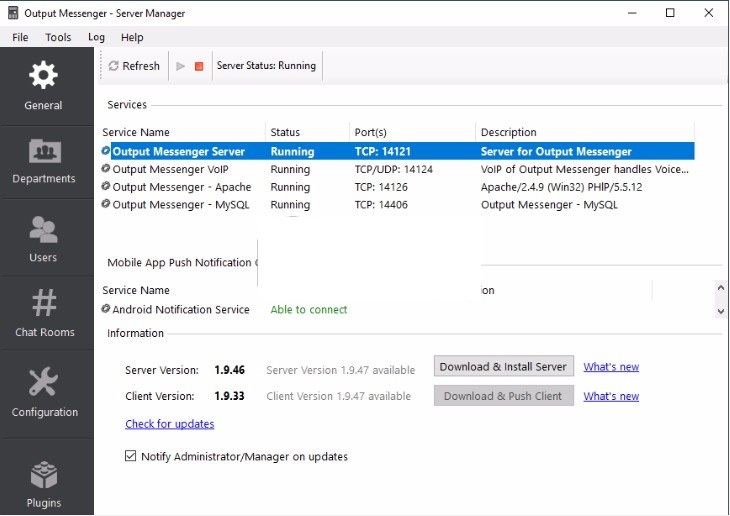Image resolution: width=730 pixels, height=516 pixels.
Task: Select the Output Messenger VoIP service row
Action: [x=170, y=169]
